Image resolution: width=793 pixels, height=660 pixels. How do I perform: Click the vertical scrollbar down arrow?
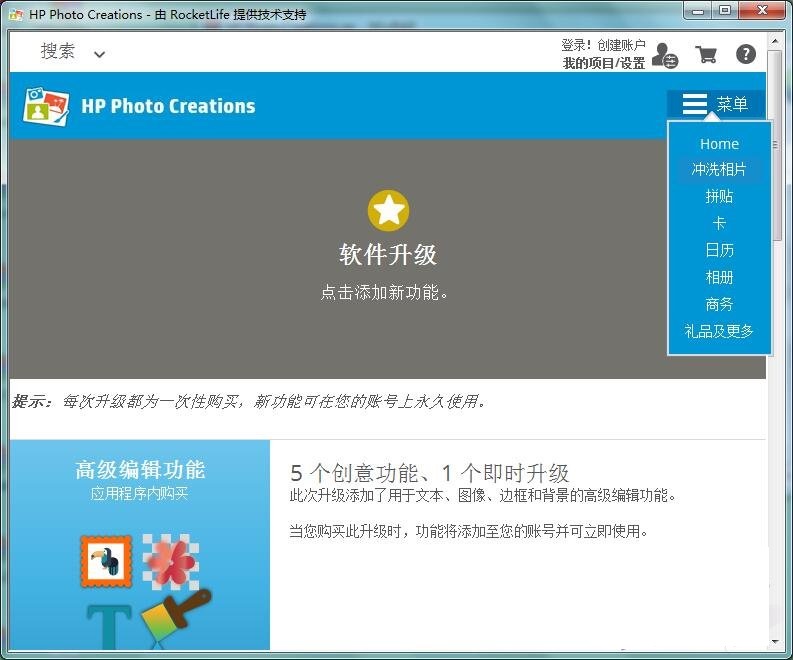775,641
